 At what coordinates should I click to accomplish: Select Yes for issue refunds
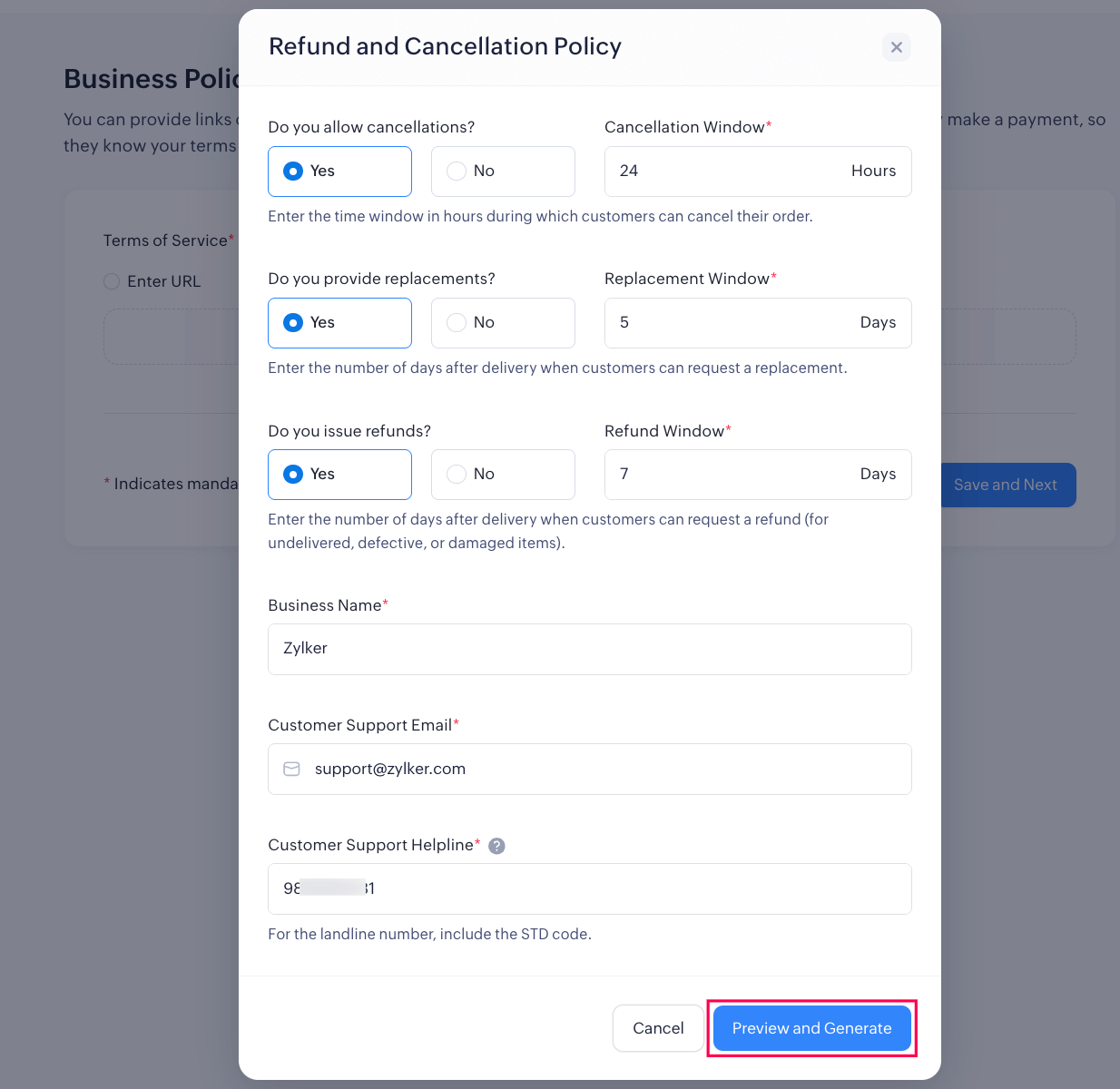pyautogui.click(x=339, y=475)
